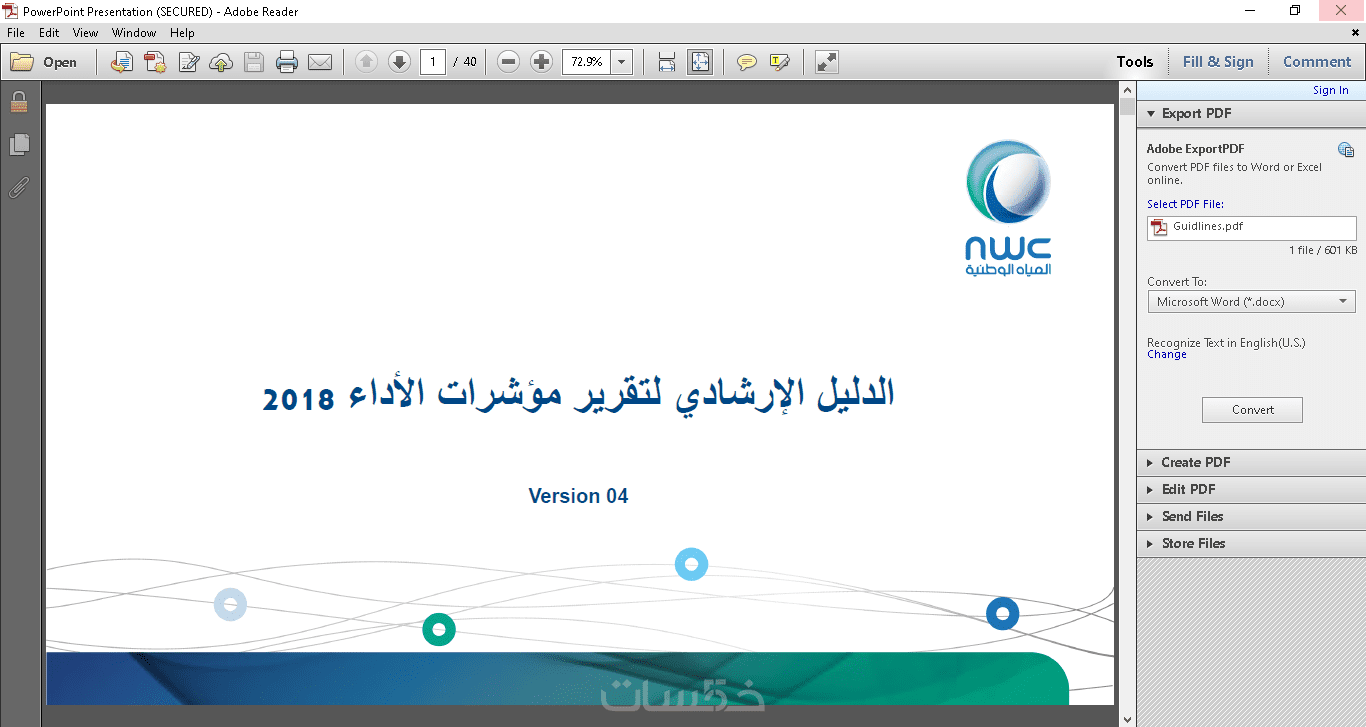Click the document scrollbar down arrow
The height and width of the screenshot is (727, 1366).
point(1127,718)
